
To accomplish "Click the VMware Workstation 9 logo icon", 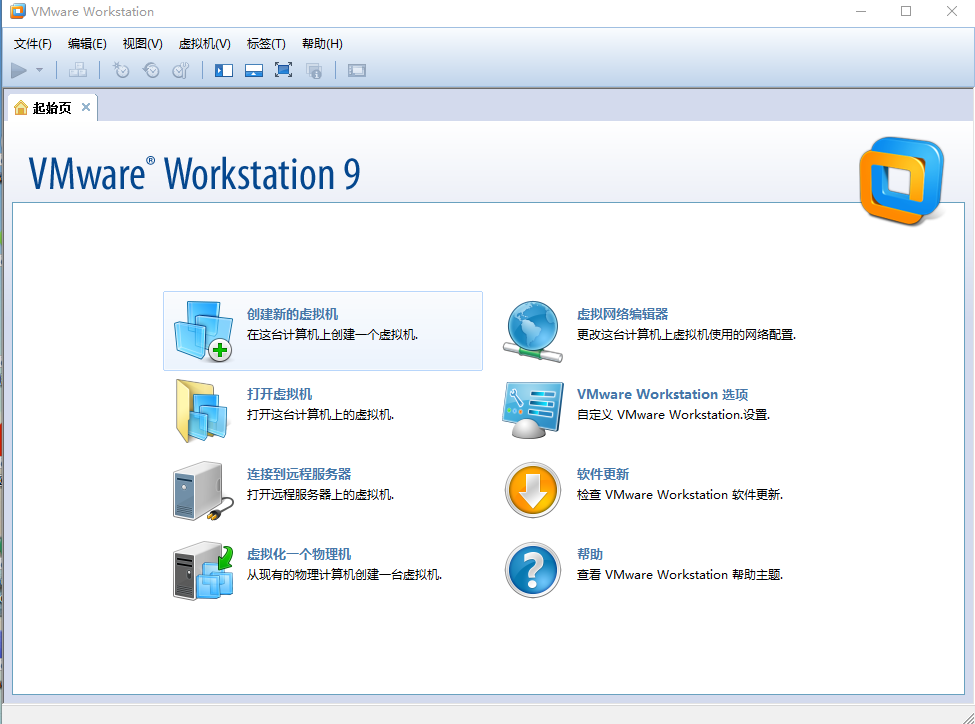I will [902, 180].
